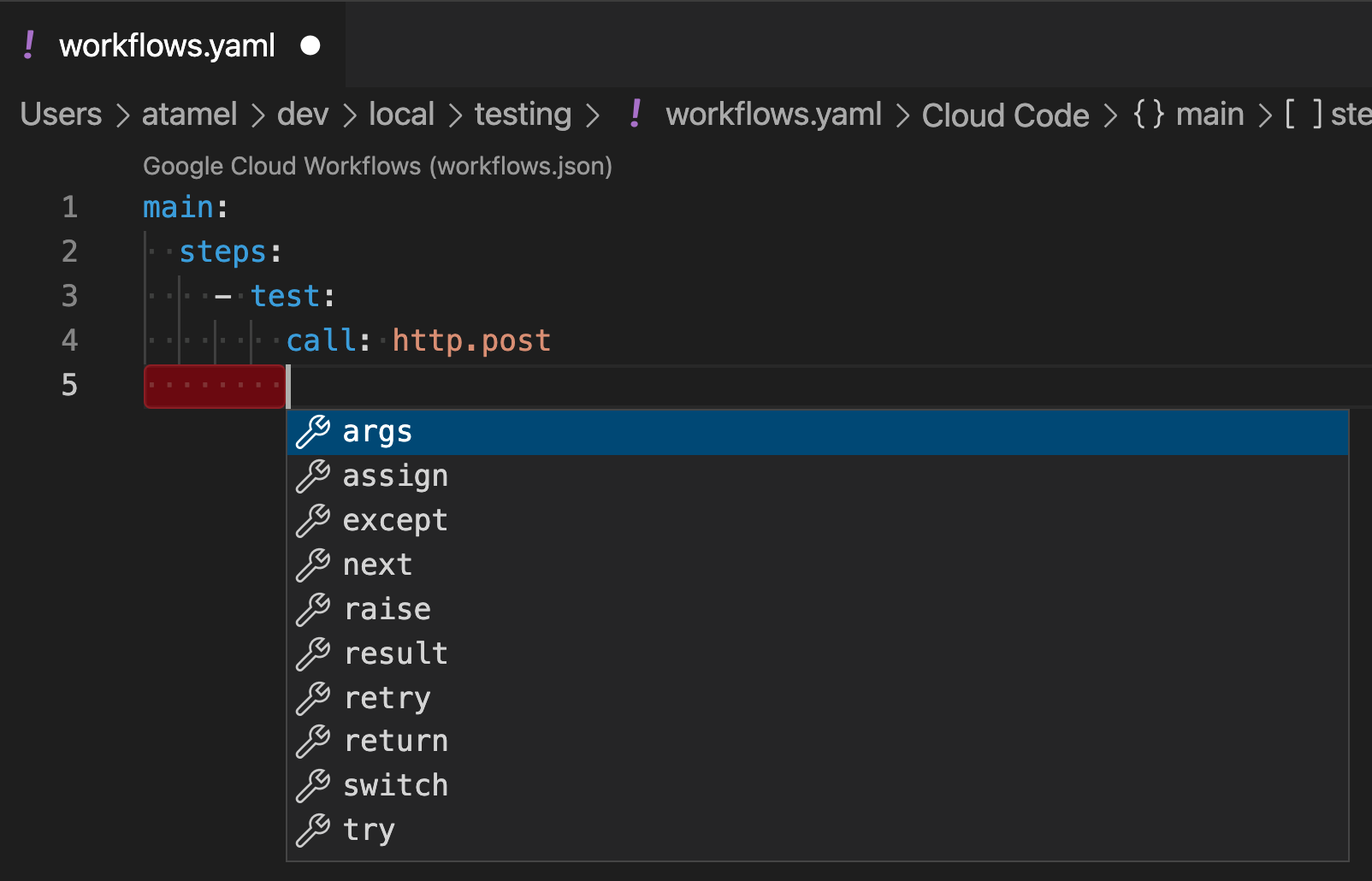Pick the result completion item
This screenshot has height=881, width=1372.
coord(395,653)
